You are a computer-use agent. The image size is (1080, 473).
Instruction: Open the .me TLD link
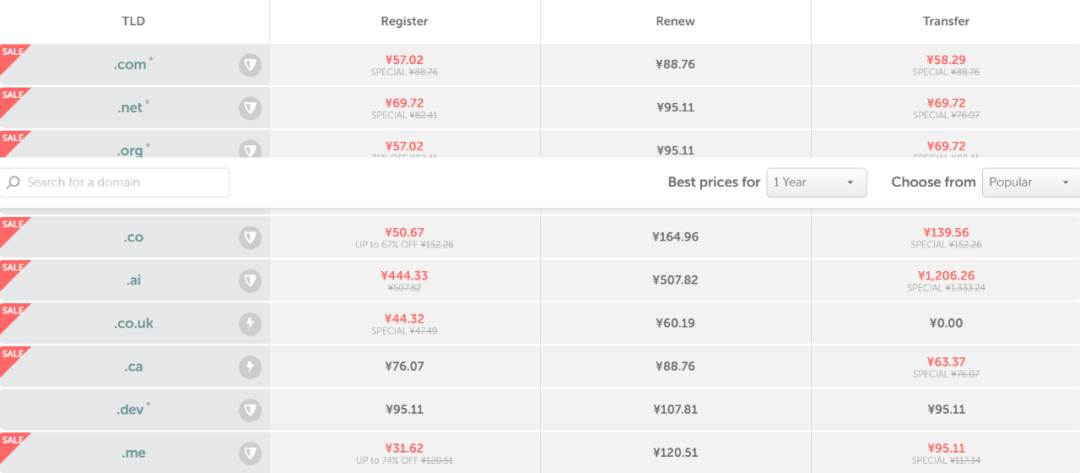133,453
